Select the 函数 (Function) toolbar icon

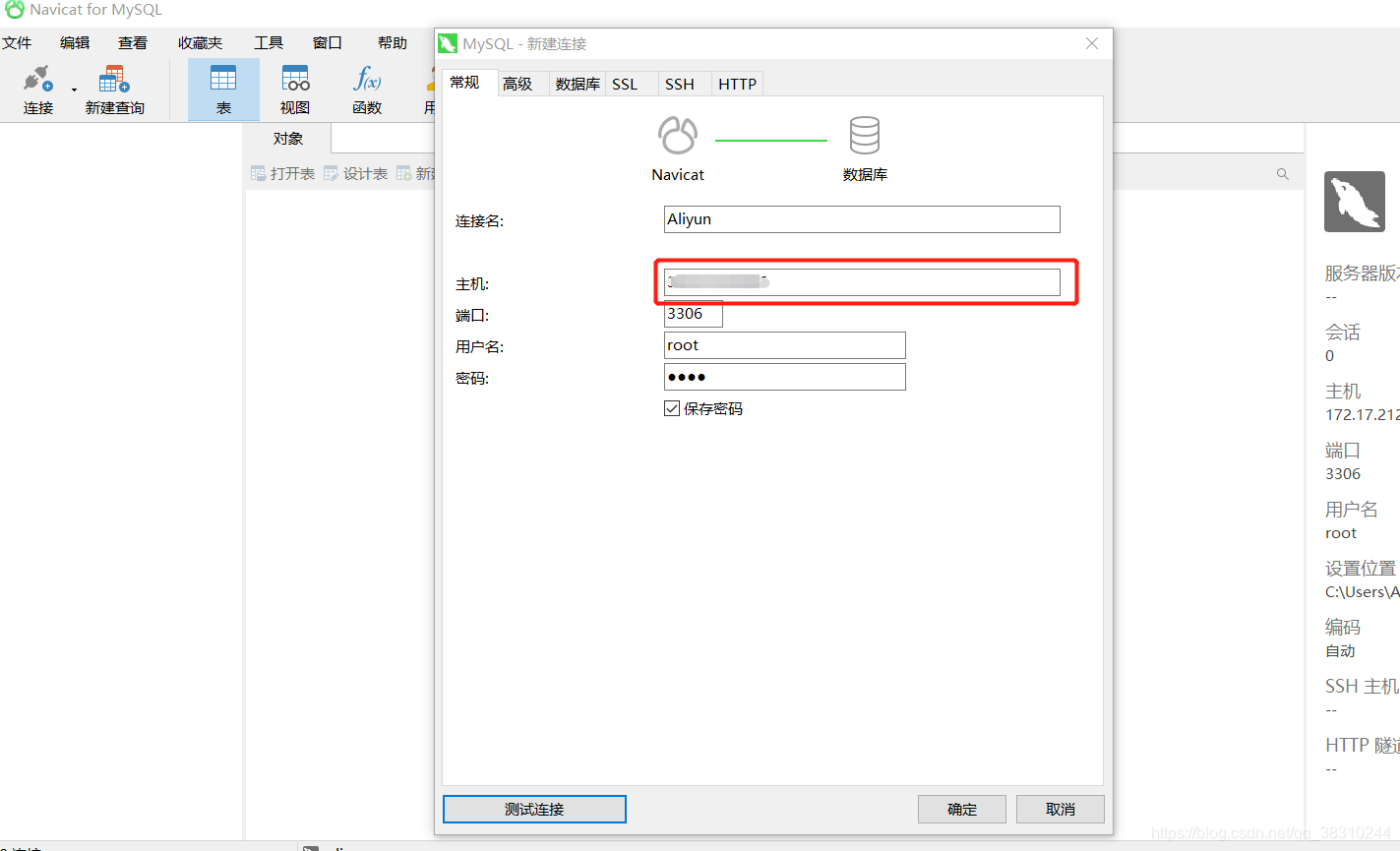tap(367, 89)
